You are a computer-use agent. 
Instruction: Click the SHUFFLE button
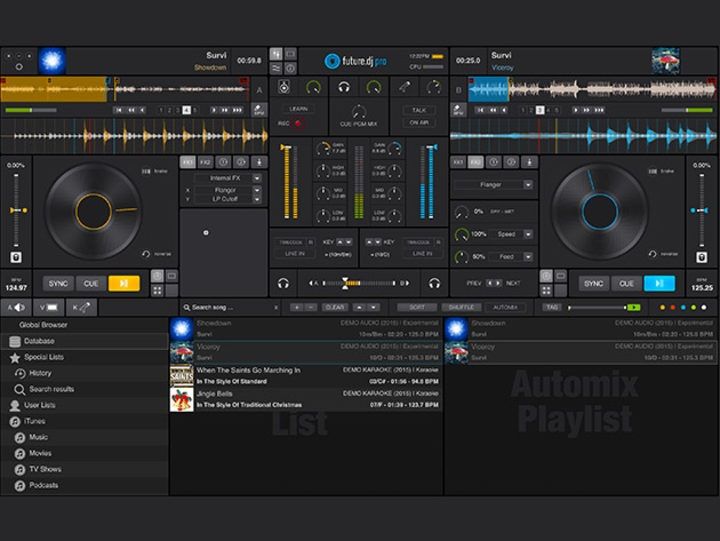(x=461, y=307)
